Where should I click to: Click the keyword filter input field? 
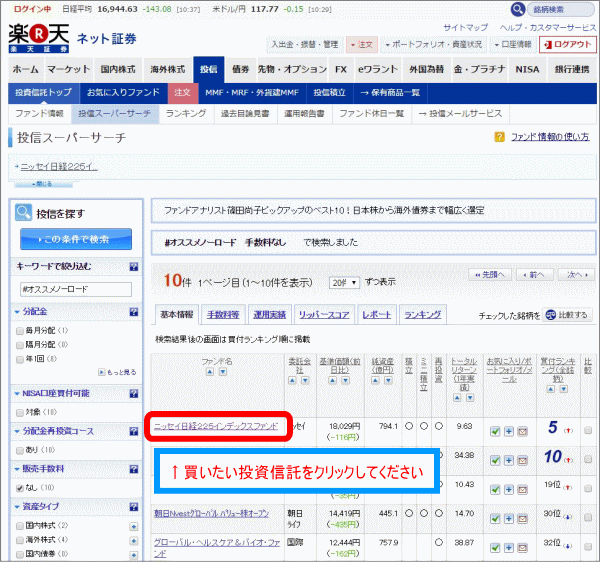[76, 289]
